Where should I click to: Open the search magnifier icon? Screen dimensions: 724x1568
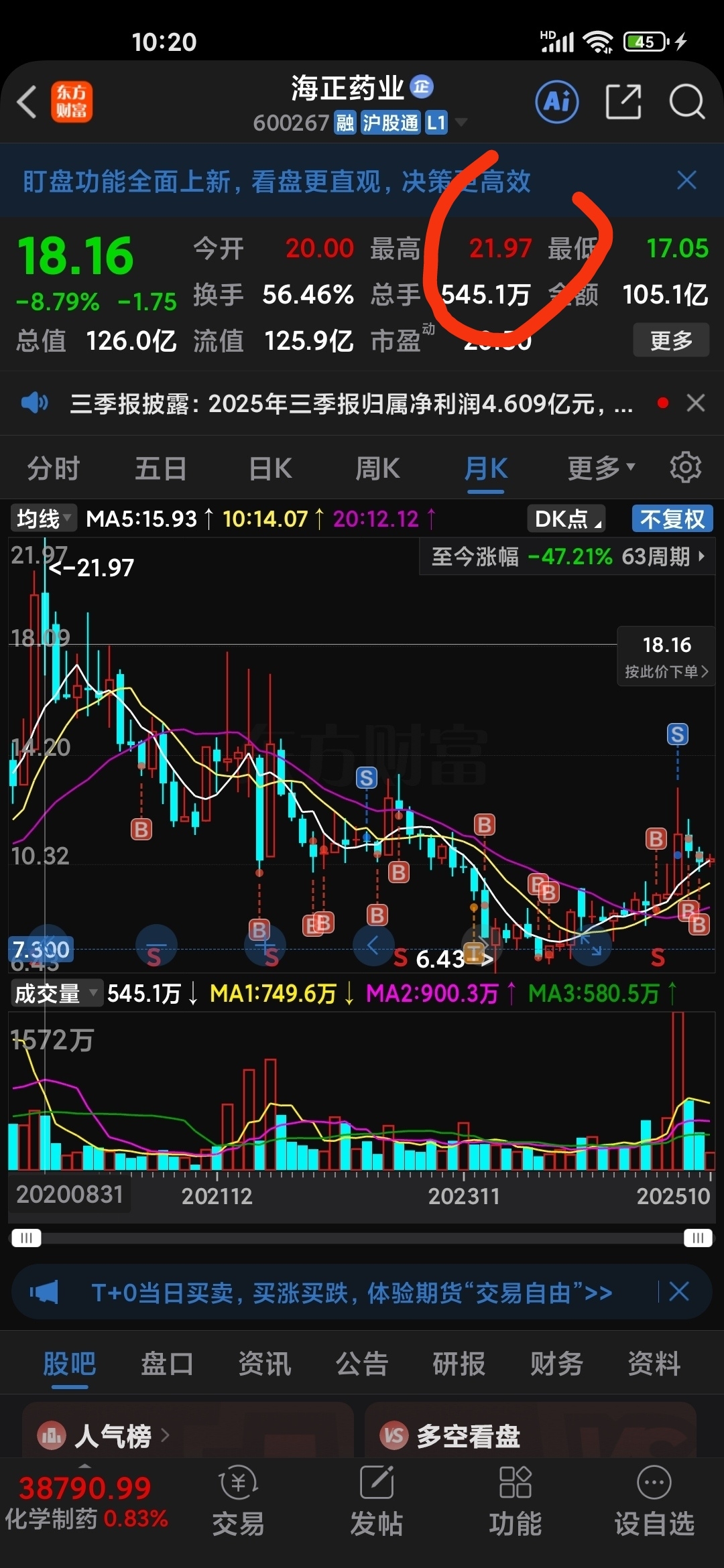687,102
